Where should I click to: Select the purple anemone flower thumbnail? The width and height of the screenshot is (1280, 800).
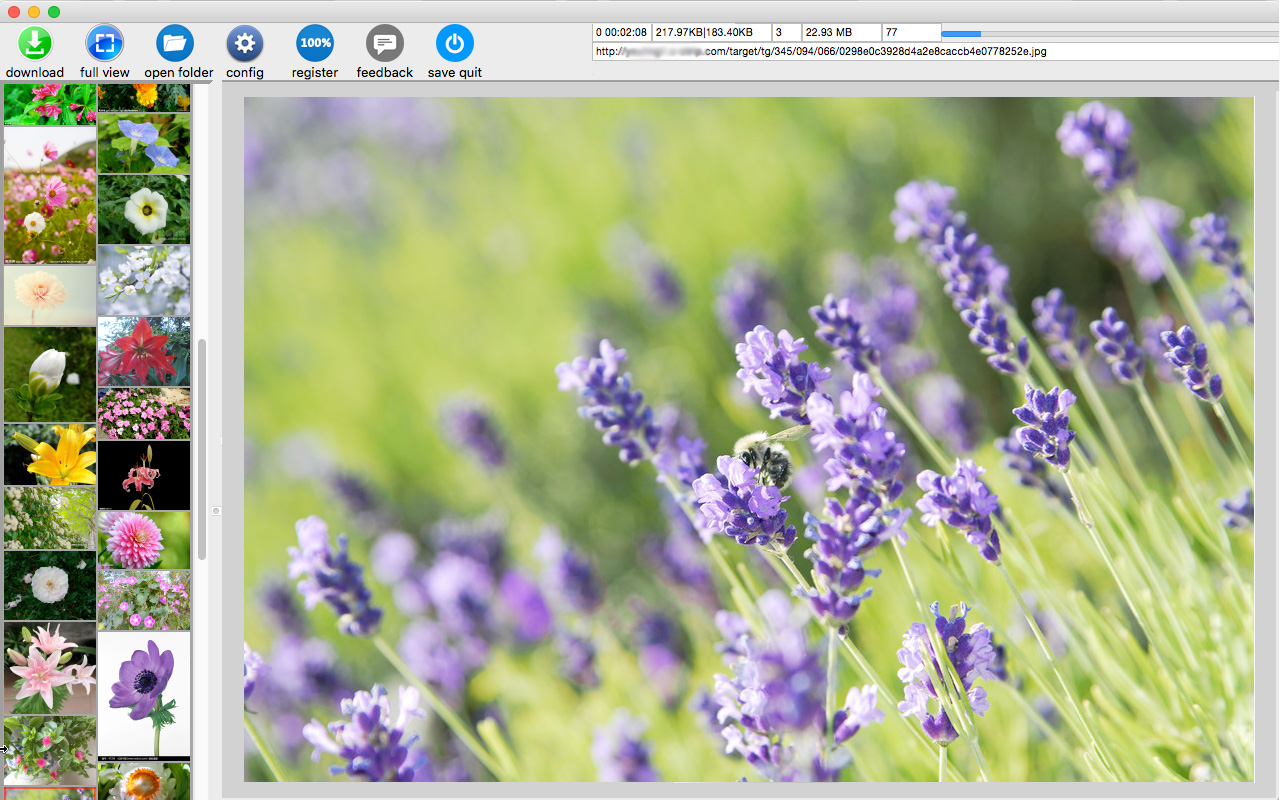tap(144, 695)
